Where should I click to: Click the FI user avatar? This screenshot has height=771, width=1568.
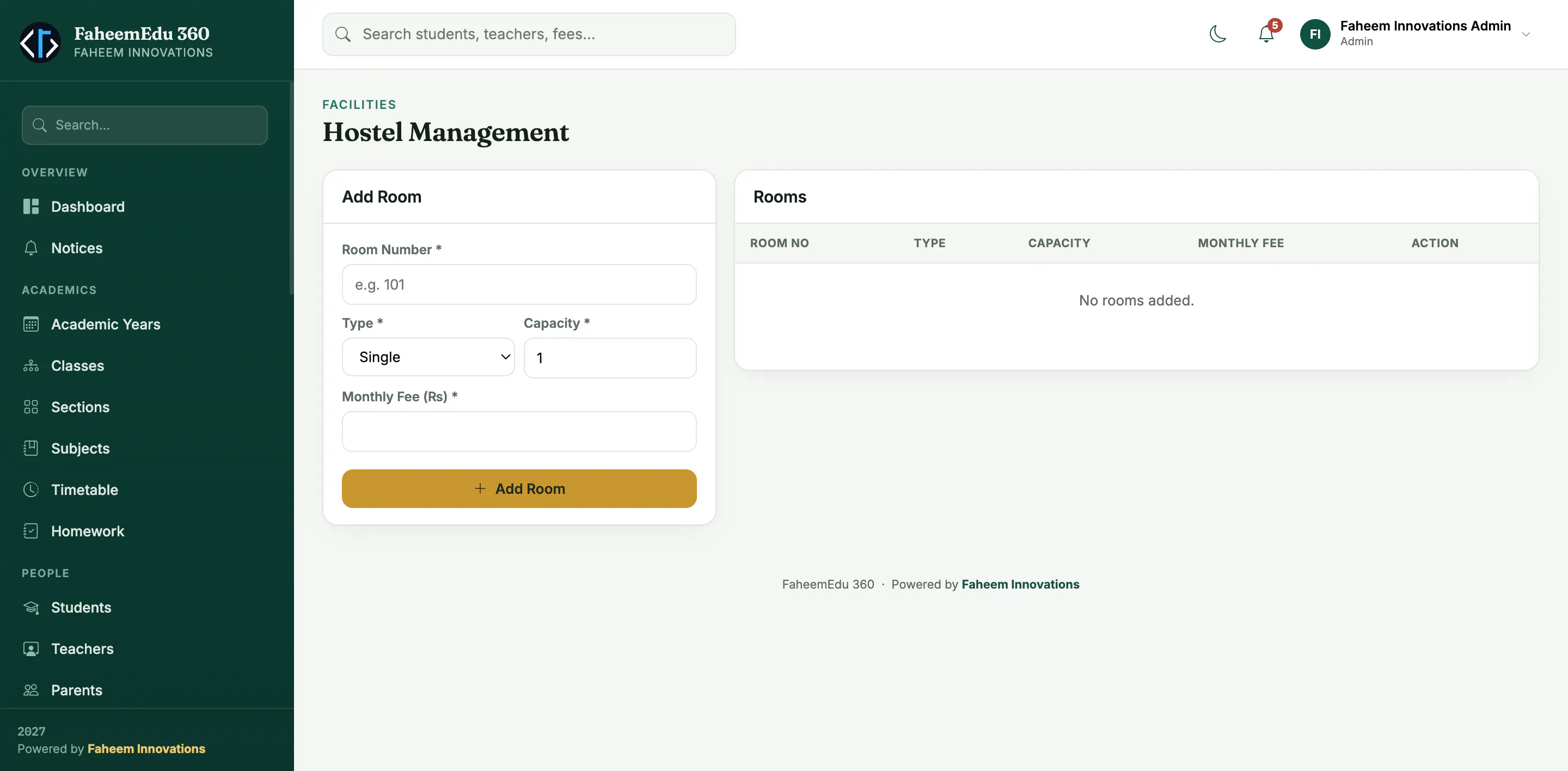[x=1315, y=34]
